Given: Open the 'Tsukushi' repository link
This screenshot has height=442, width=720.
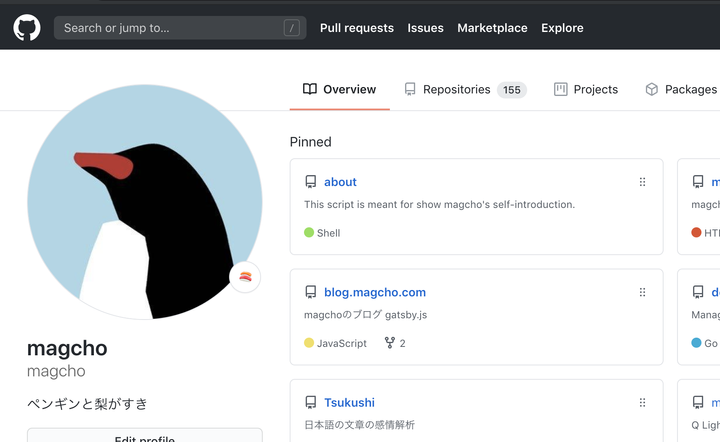Looking at the screenshot, I should pyautogui.click(x=349, y=403).
